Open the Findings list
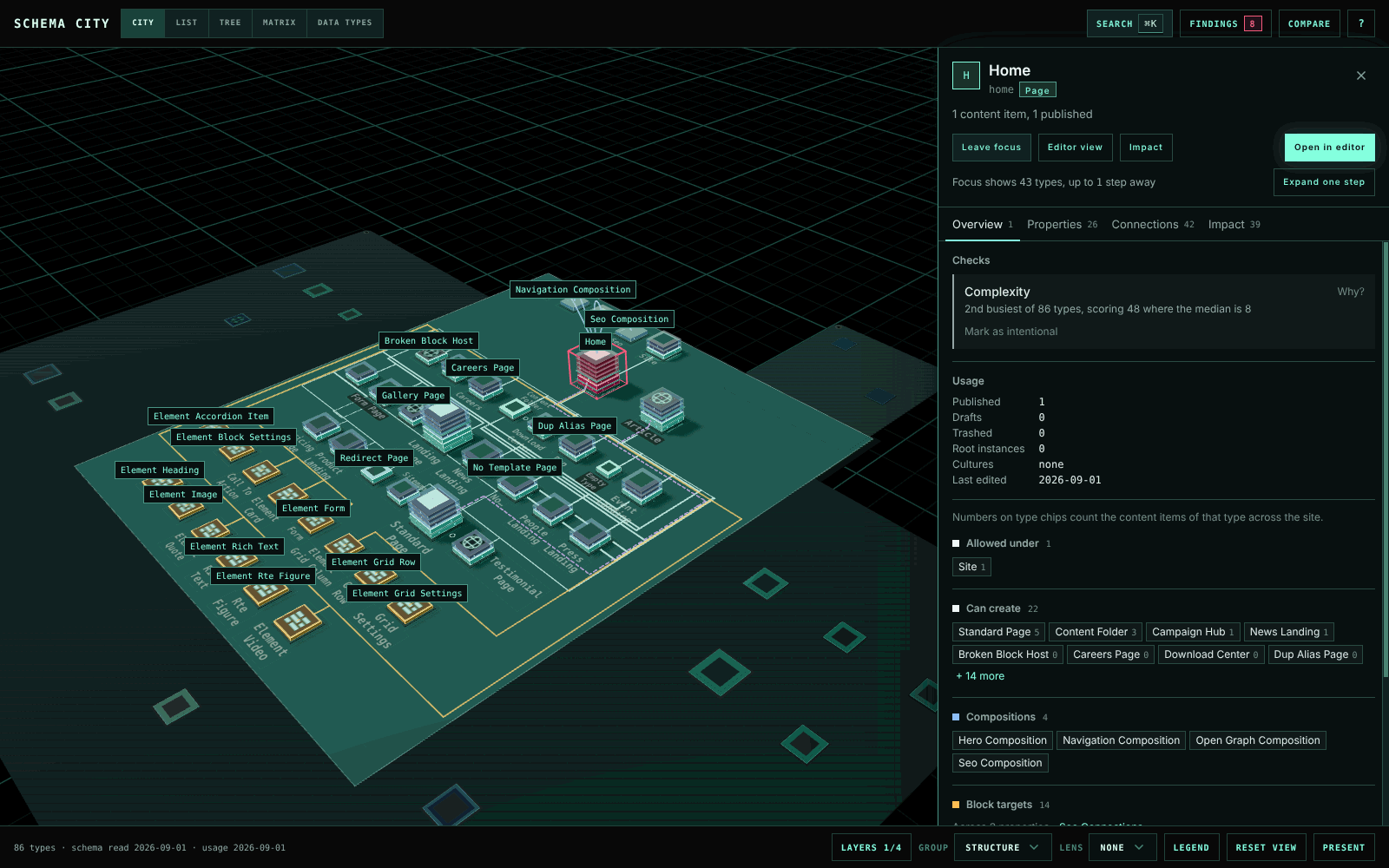The height and width of the screenshot is (868, 1389). click(x=1225, y=23)
